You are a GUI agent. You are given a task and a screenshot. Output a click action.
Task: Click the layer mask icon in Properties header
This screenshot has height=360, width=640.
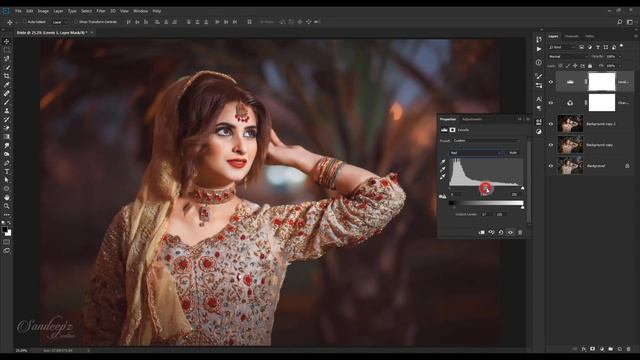pyautogui.click(x=452, y=130)
